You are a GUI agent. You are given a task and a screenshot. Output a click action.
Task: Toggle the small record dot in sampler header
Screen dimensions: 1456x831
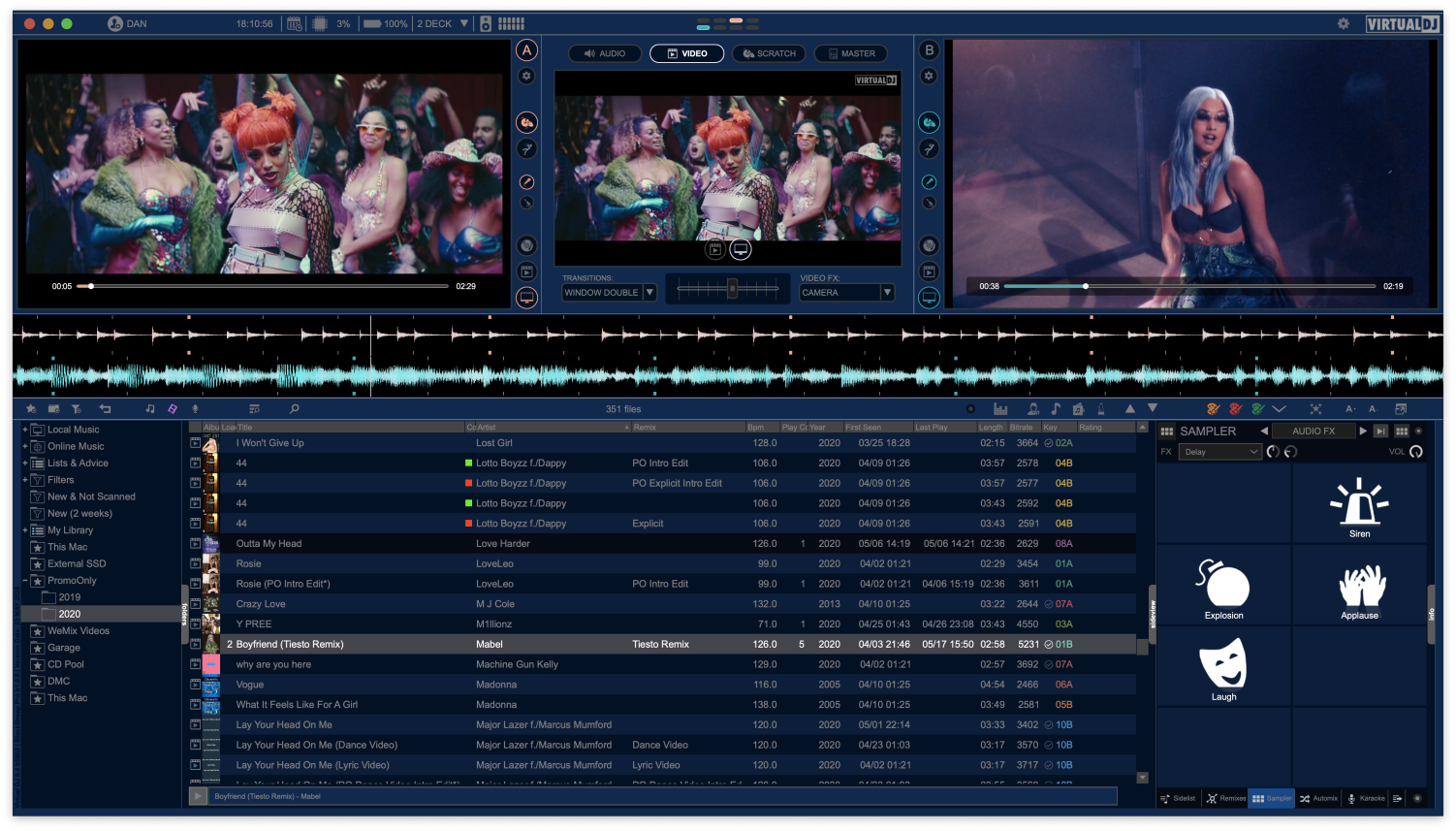point(1419,431)
